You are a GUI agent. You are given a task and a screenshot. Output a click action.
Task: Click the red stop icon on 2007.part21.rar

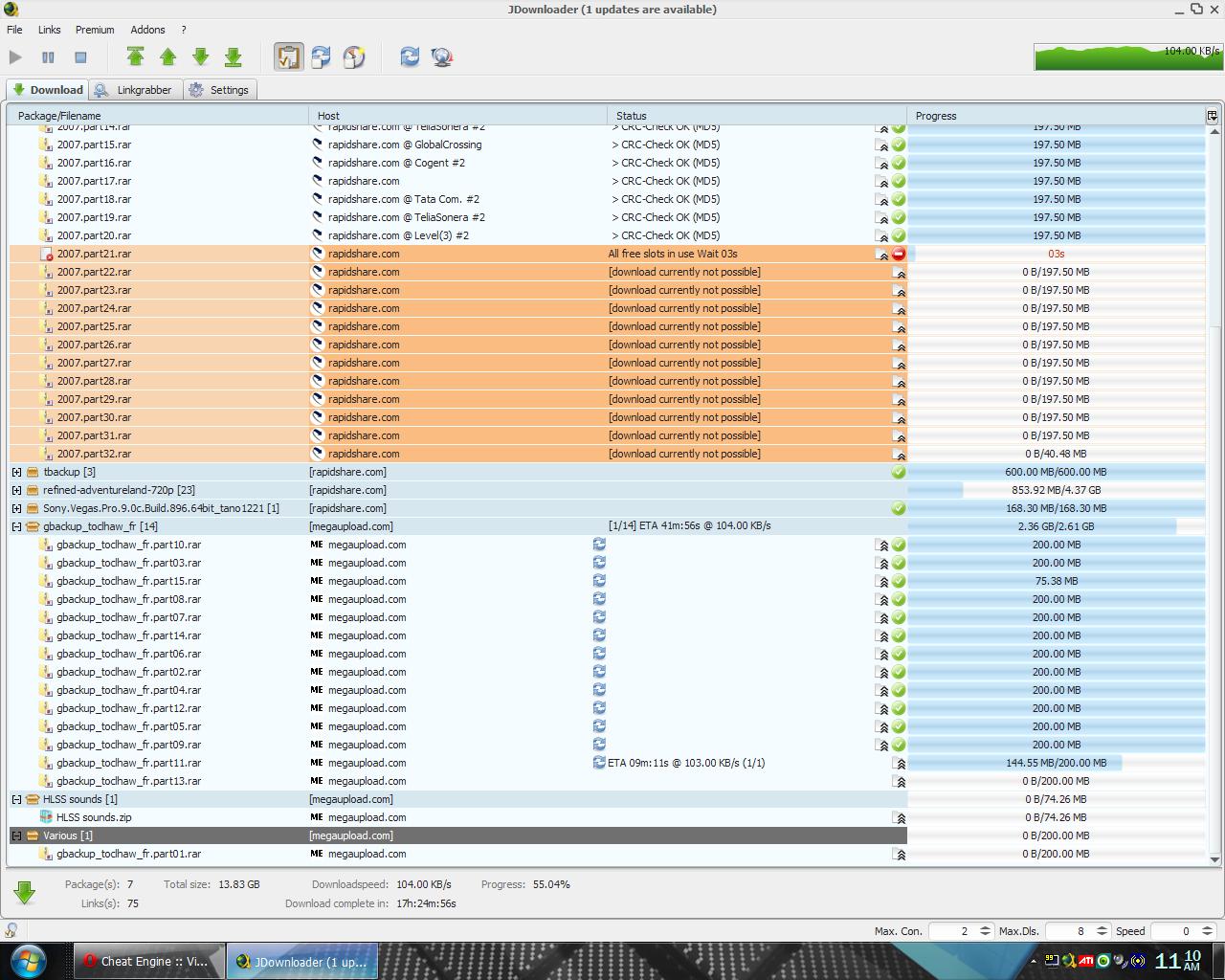click(x=899, y=254)
